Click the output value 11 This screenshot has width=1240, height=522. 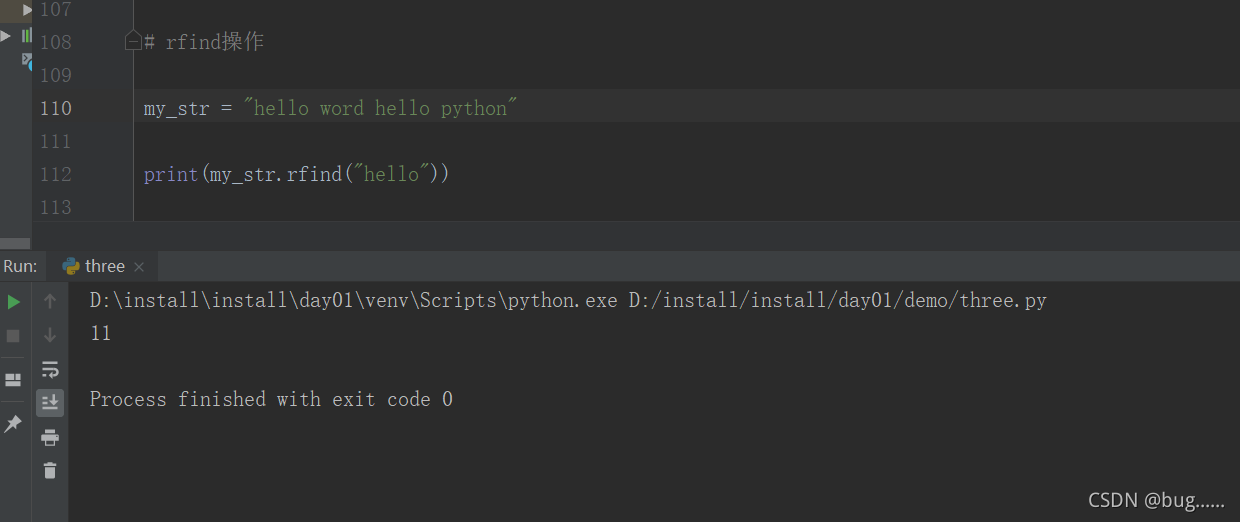[100, 333]
